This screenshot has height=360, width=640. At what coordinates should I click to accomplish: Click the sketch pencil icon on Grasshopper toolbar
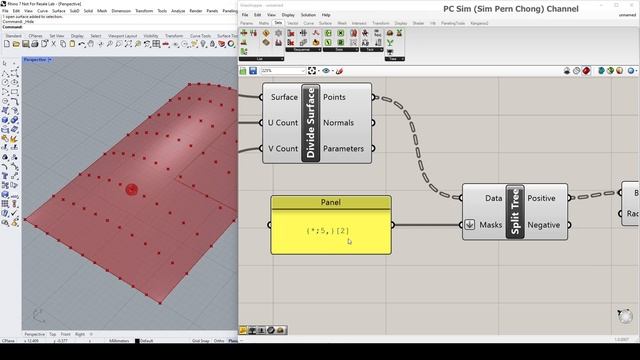coord(339,71)
